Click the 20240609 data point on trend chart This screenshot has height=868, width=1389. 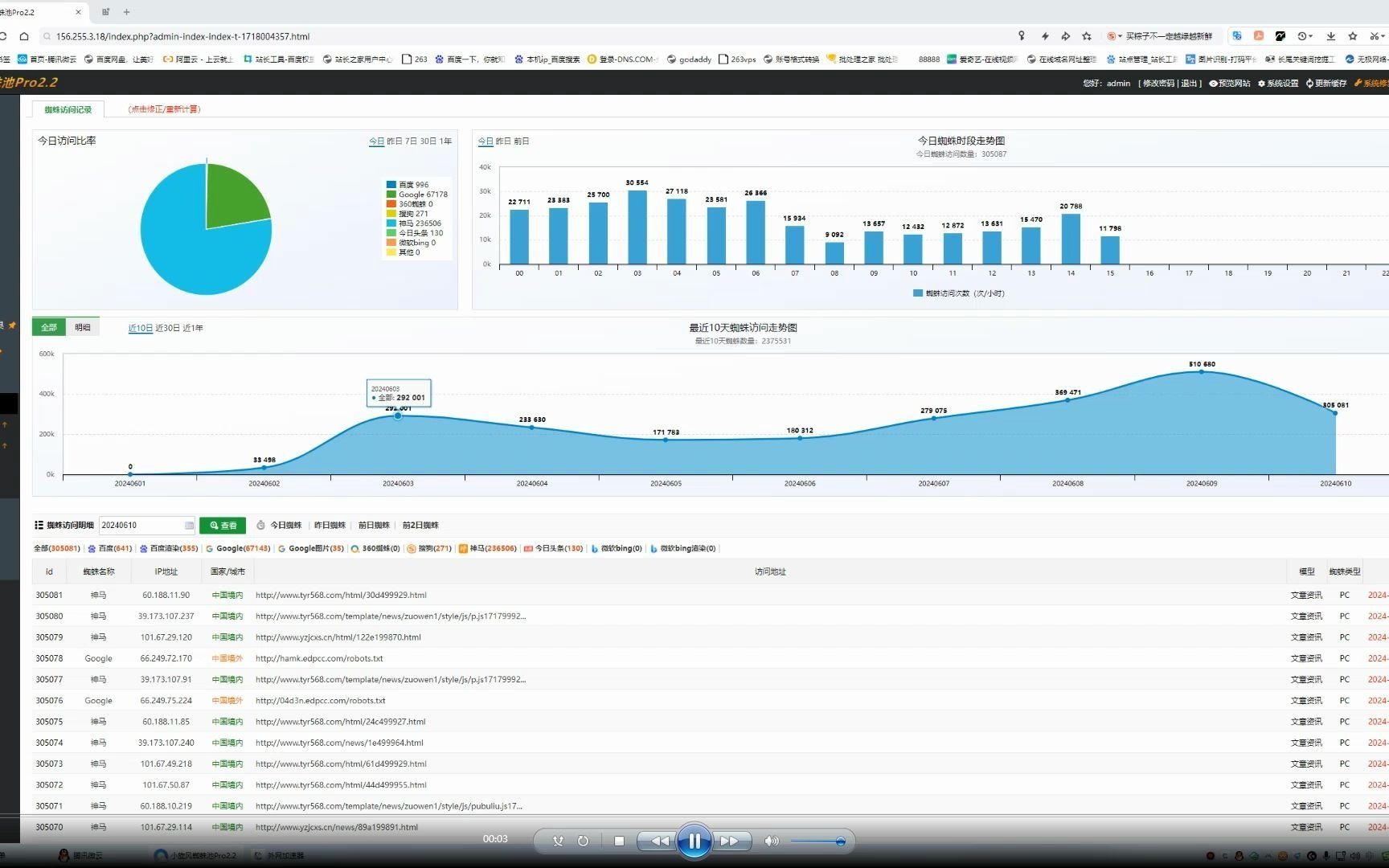pos(1202,372)
